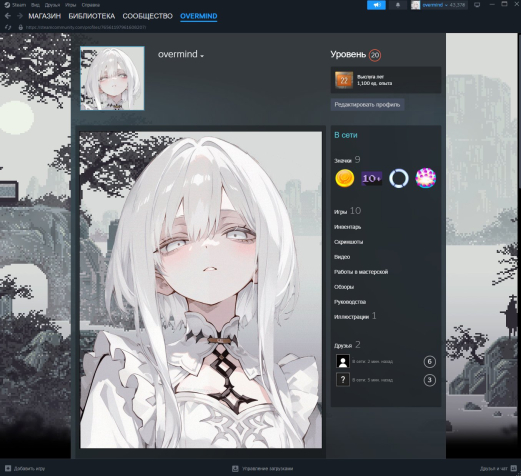Open the Вид menu
Screen dimensions: 521x476
[35, 5]
